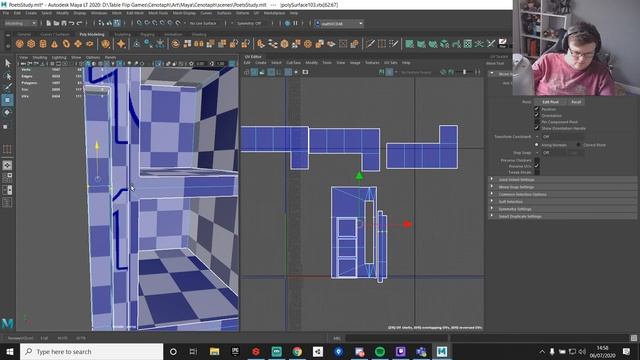Toggle Show Orientation Handle checkbox
The image size is (640, 360).
click(537, 128)
